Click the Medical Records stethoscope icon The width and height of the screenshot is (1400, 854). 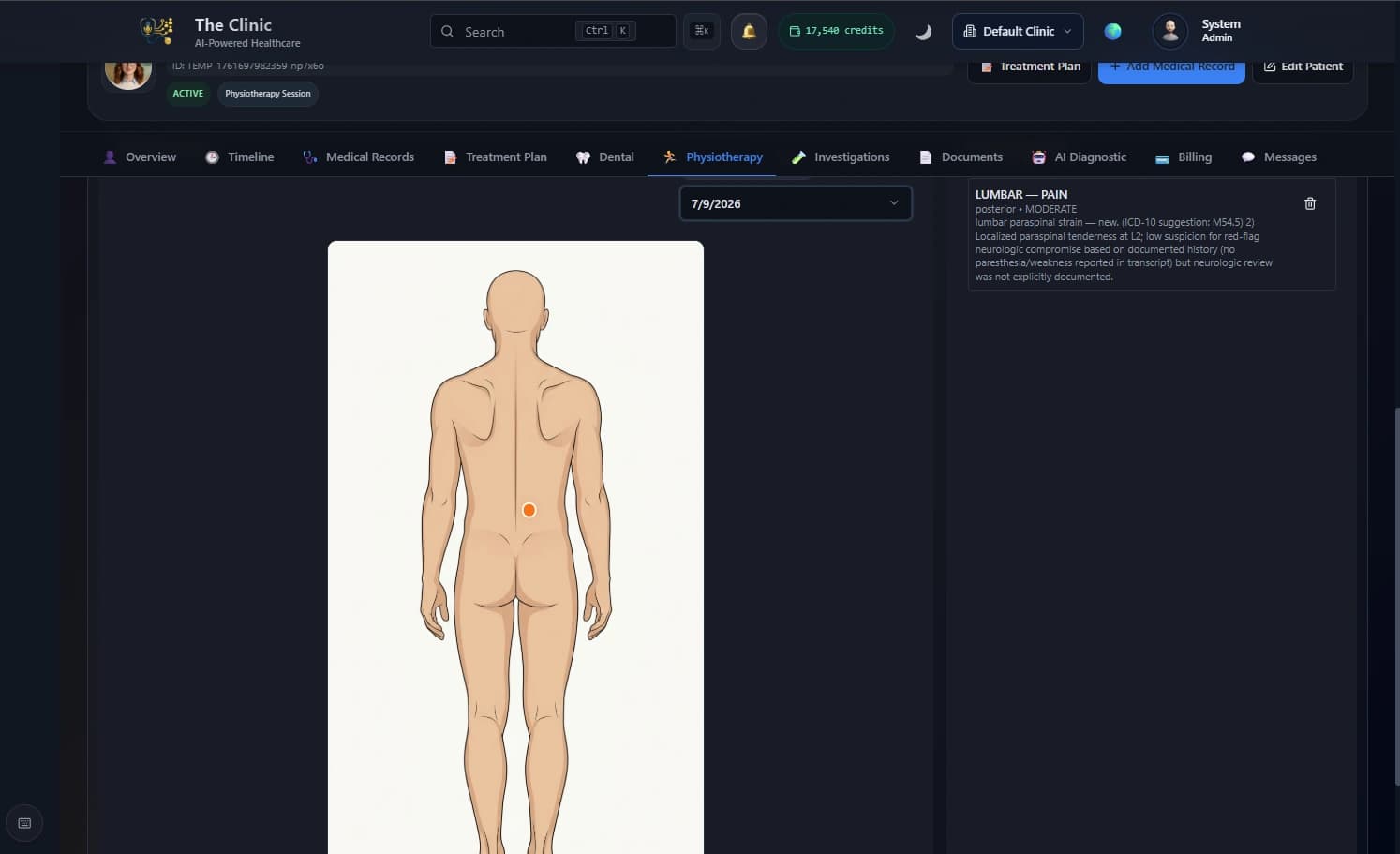coord(310,157)
